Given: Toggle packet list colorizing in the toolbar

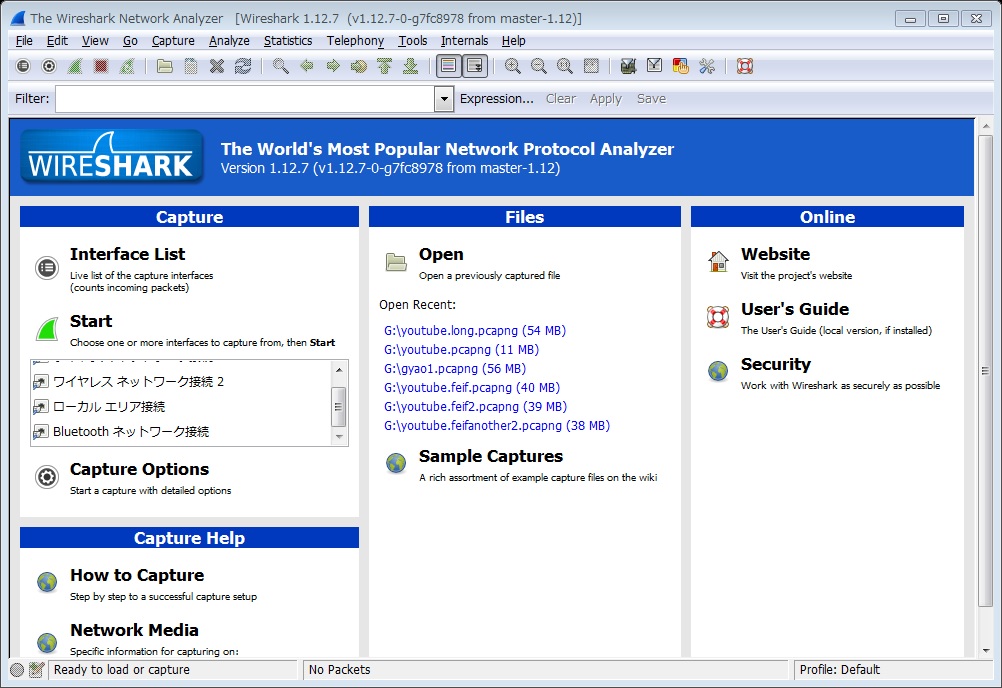Looking at the screenshot, I should [449, 66].
